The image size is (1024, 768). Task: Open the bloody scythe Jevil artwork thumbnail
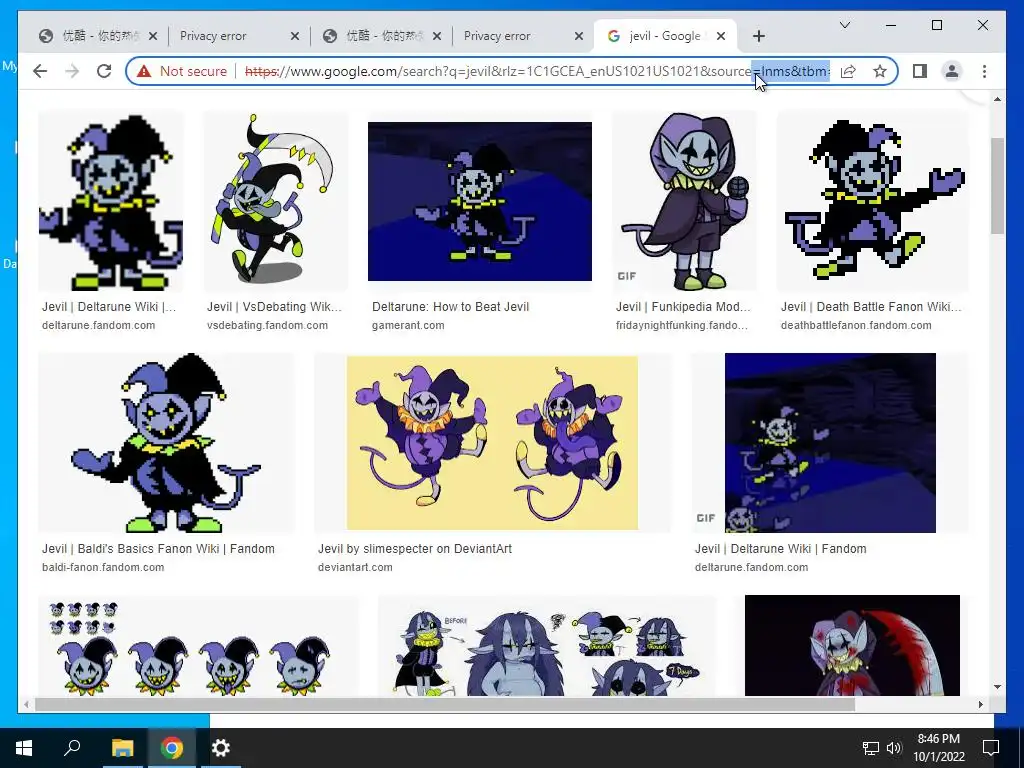tap(852, 645)
